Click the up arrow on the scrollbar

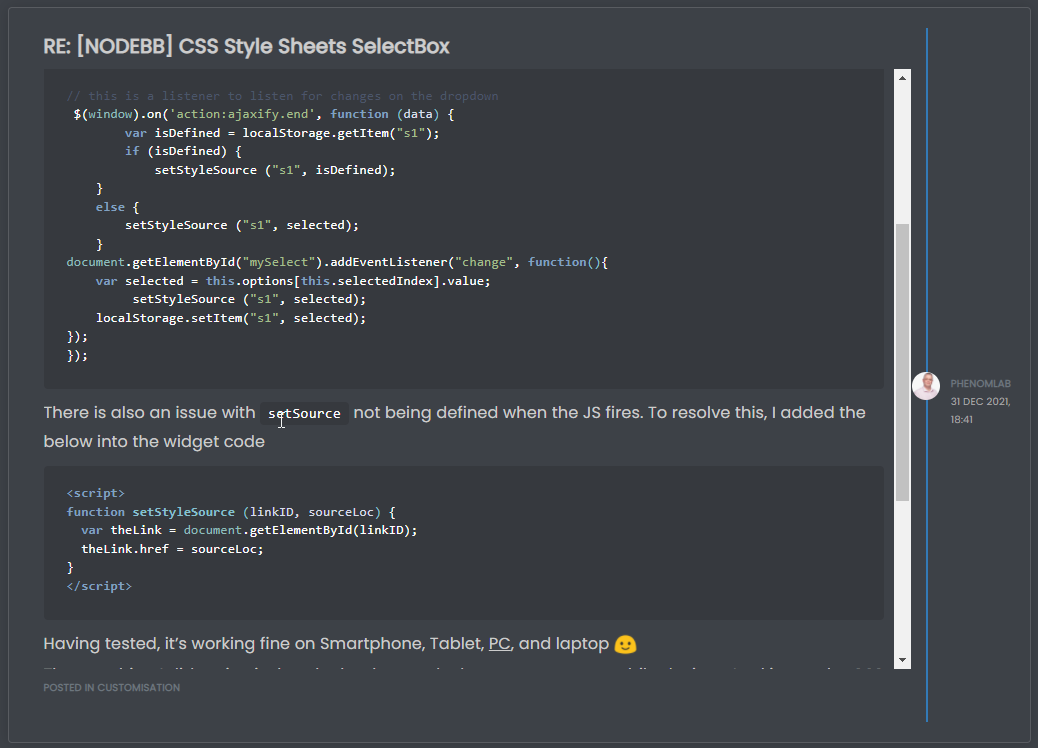click(901, 76)
